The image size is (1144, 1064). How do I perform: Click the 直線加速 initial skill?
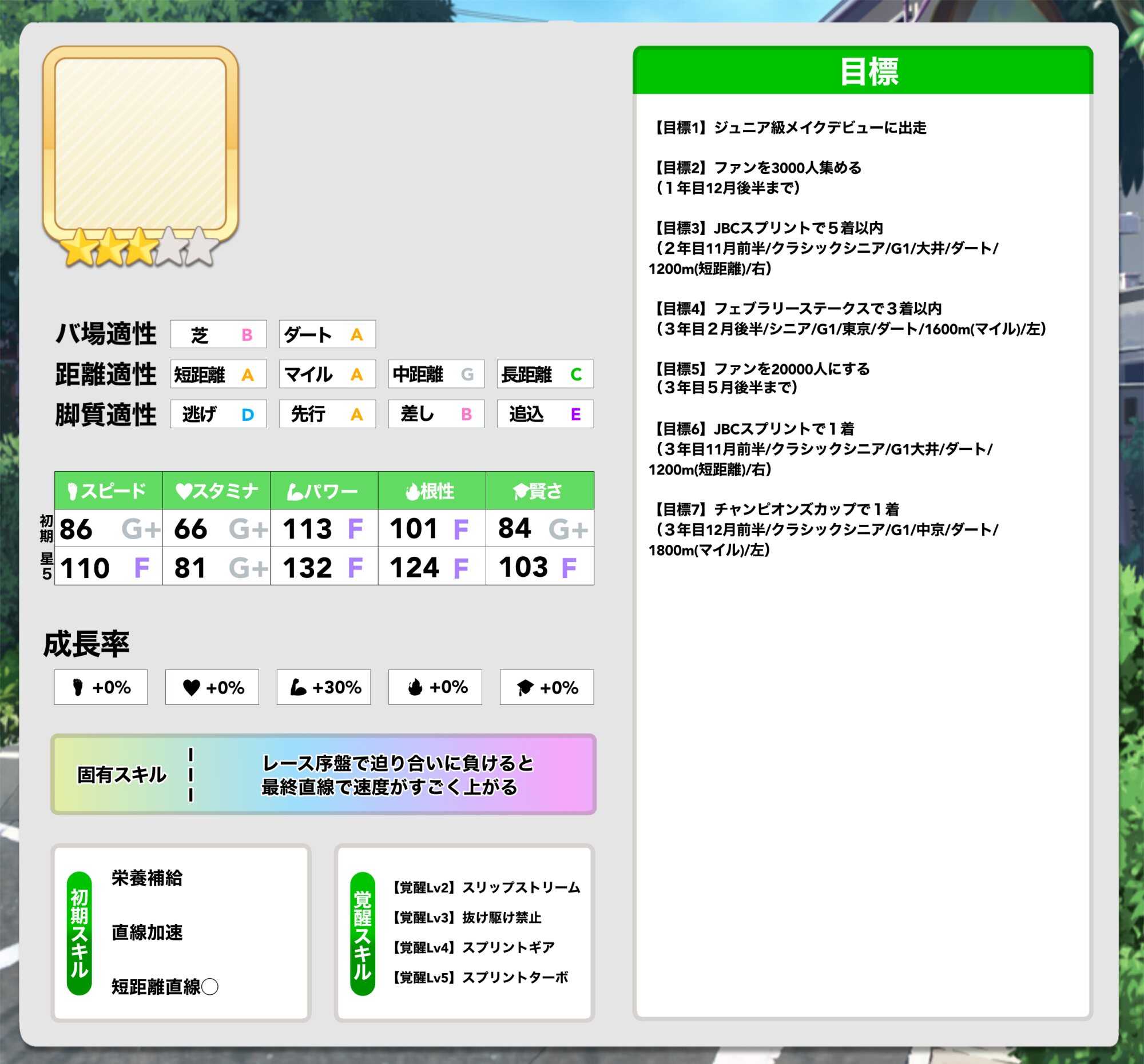[x=148, y=933]
